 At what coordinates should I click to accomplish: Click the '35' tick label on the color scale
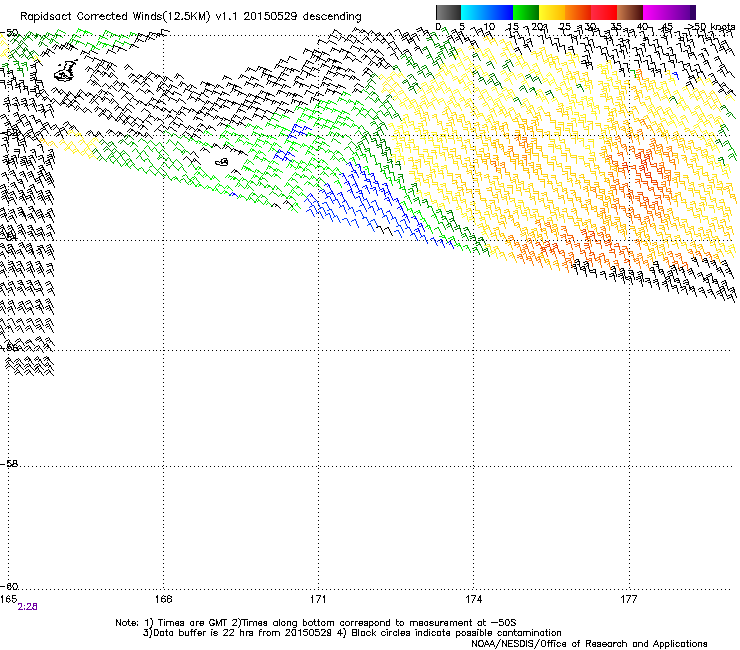coord(616,27)
